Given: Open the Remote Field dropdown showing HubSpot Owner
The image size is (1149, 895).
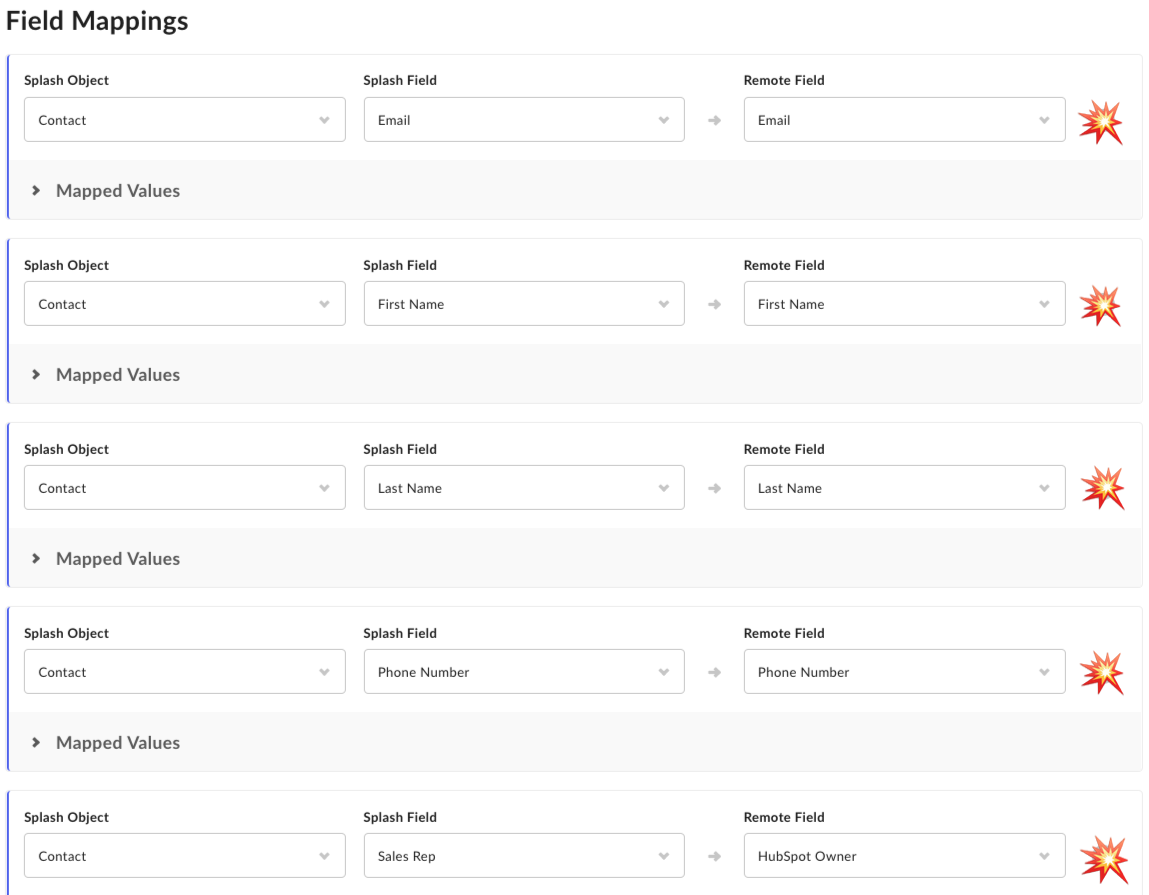Looking at the screenshot, I should 904,855.
